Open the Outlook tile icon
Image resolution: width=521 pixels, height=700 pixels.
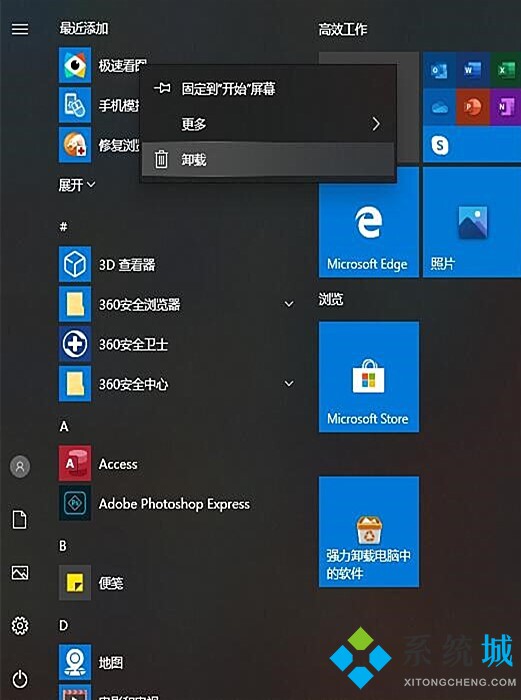tap(439, 70)
